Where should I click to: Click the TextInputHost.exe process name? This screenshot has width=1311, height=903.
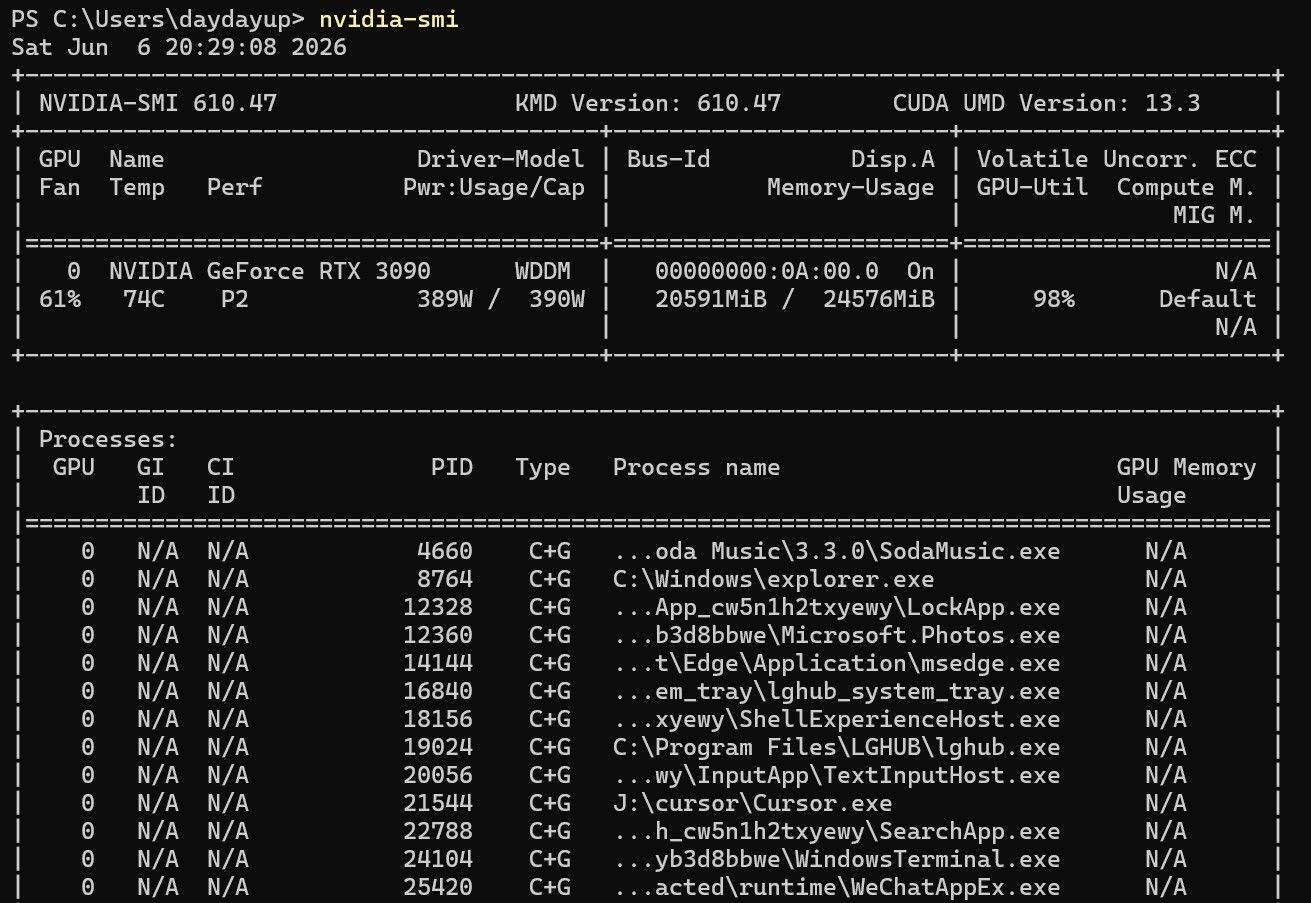[x=836, y=775]
